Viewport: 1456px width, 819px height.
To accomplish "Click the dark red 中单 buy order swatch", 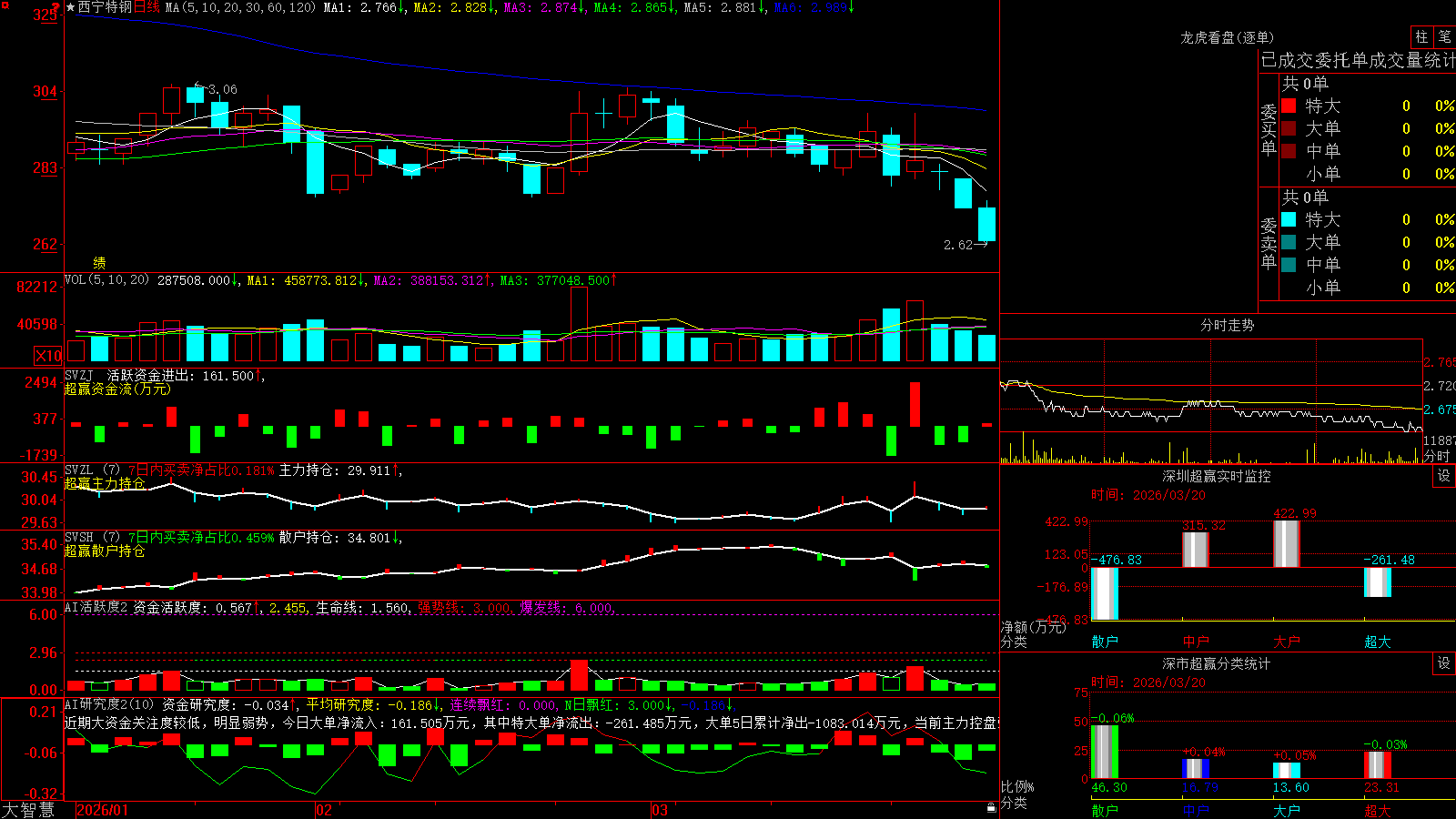I will click(1289, 151).
